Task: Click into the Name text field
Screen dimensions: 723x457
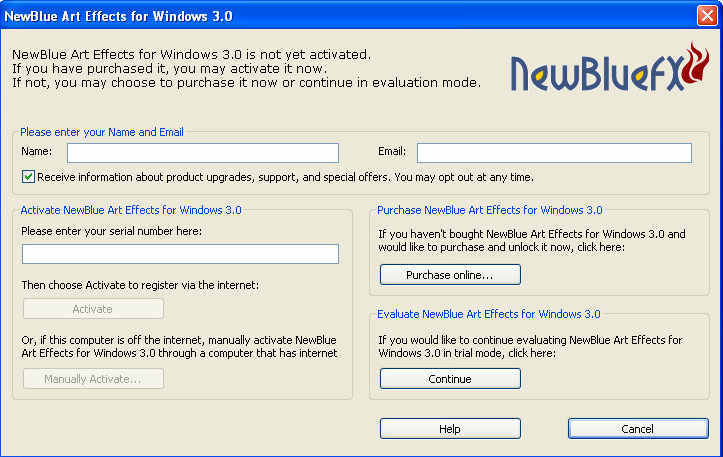Action: (x=203, y=153)
